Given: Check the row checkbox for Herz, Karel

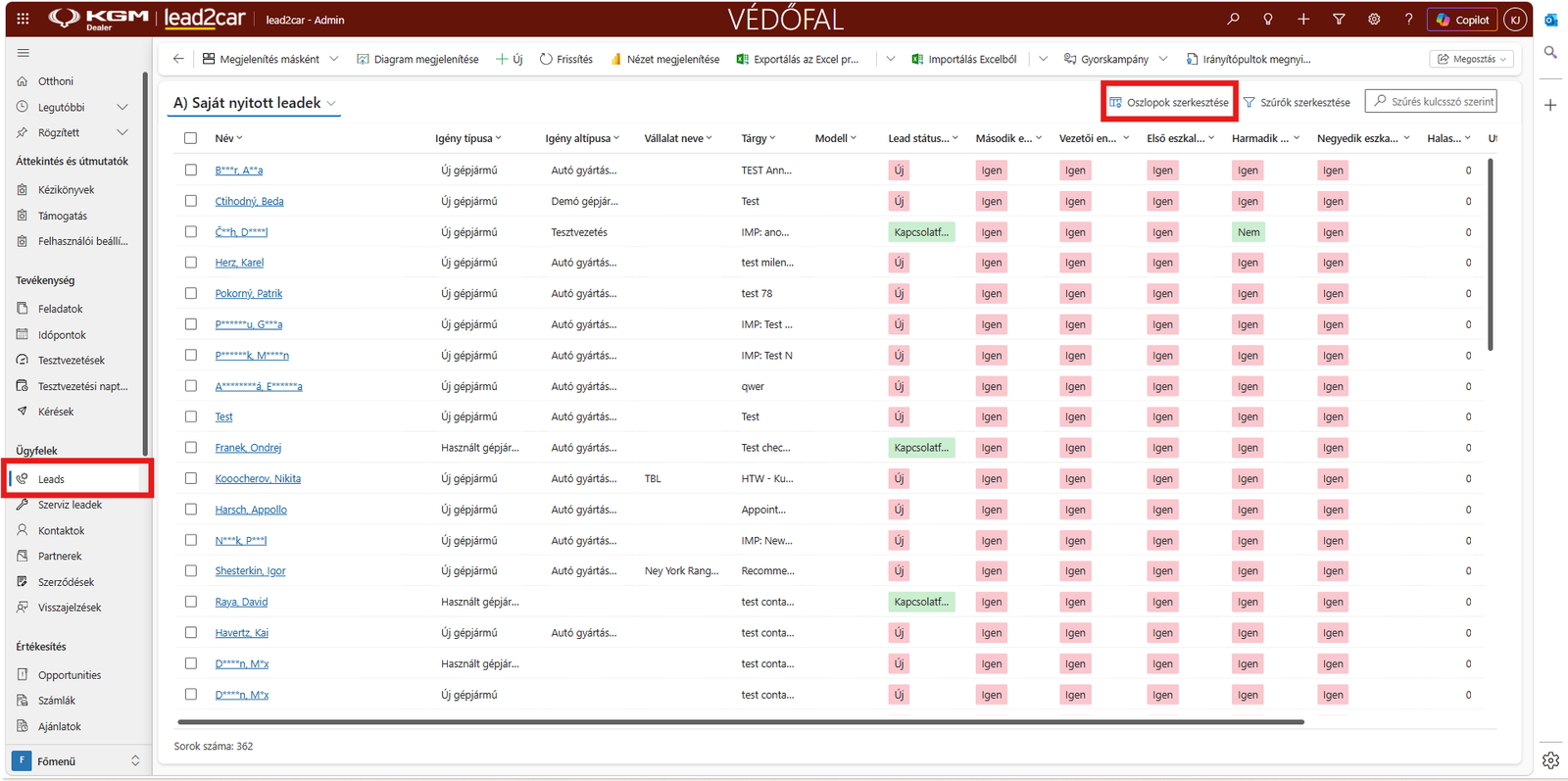Looking at the screenshot, I should tap(191, 263).
